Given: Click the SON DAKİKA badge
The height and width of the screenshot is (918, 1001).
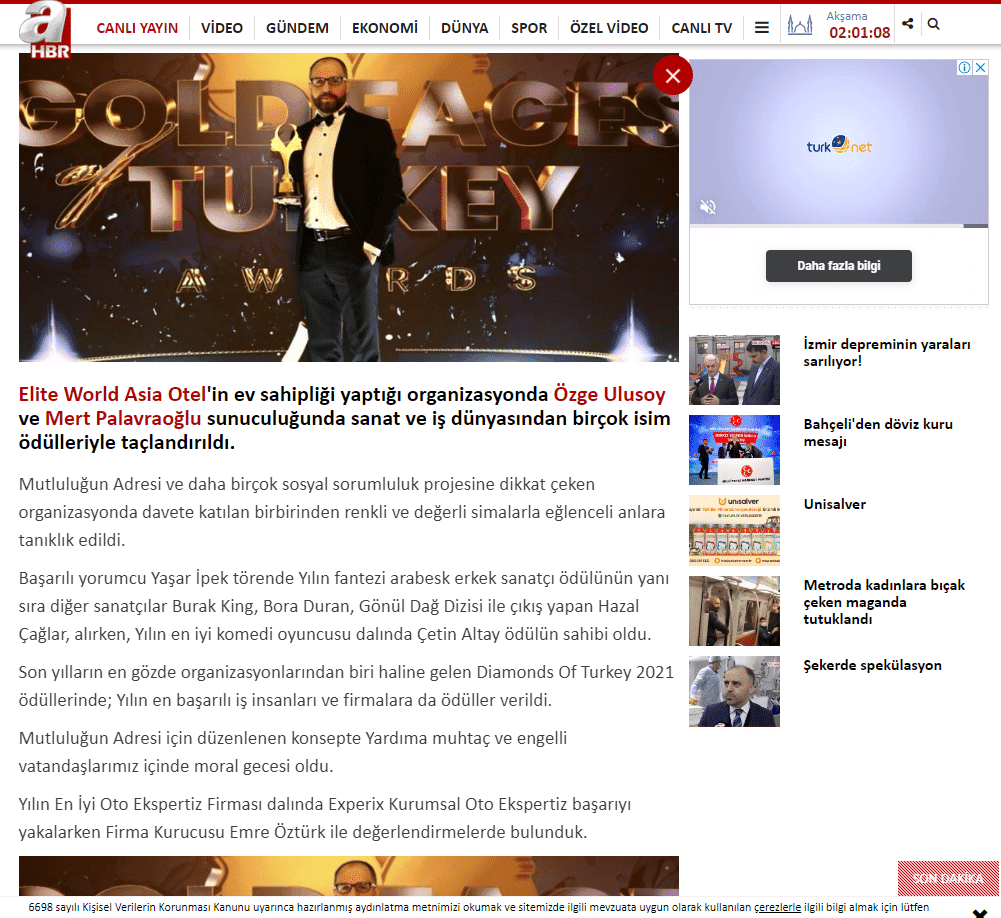Looking at the screenshot, I should [x=948, y=878].
